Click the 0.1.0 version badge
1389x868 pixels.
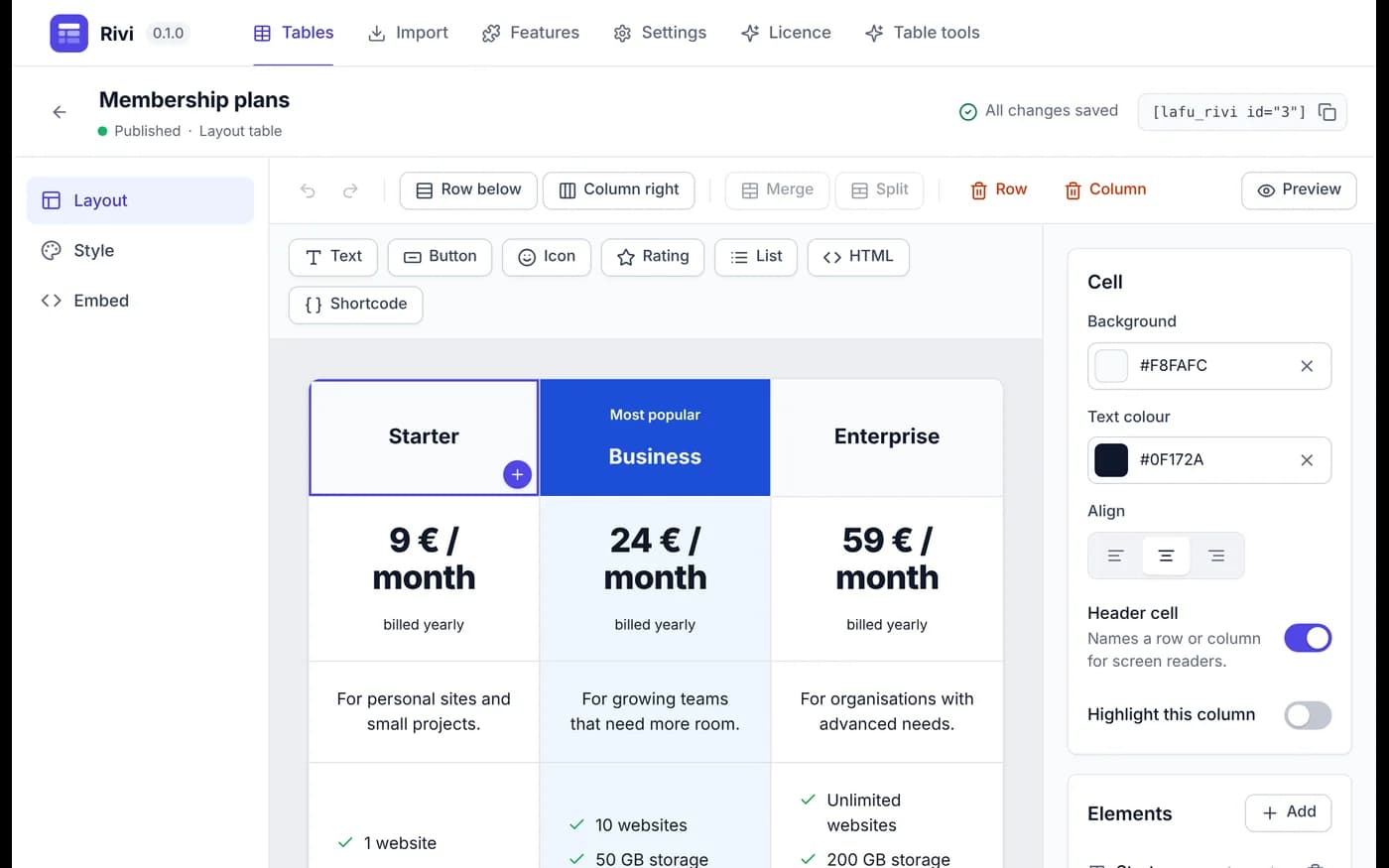tap(168, 34)
